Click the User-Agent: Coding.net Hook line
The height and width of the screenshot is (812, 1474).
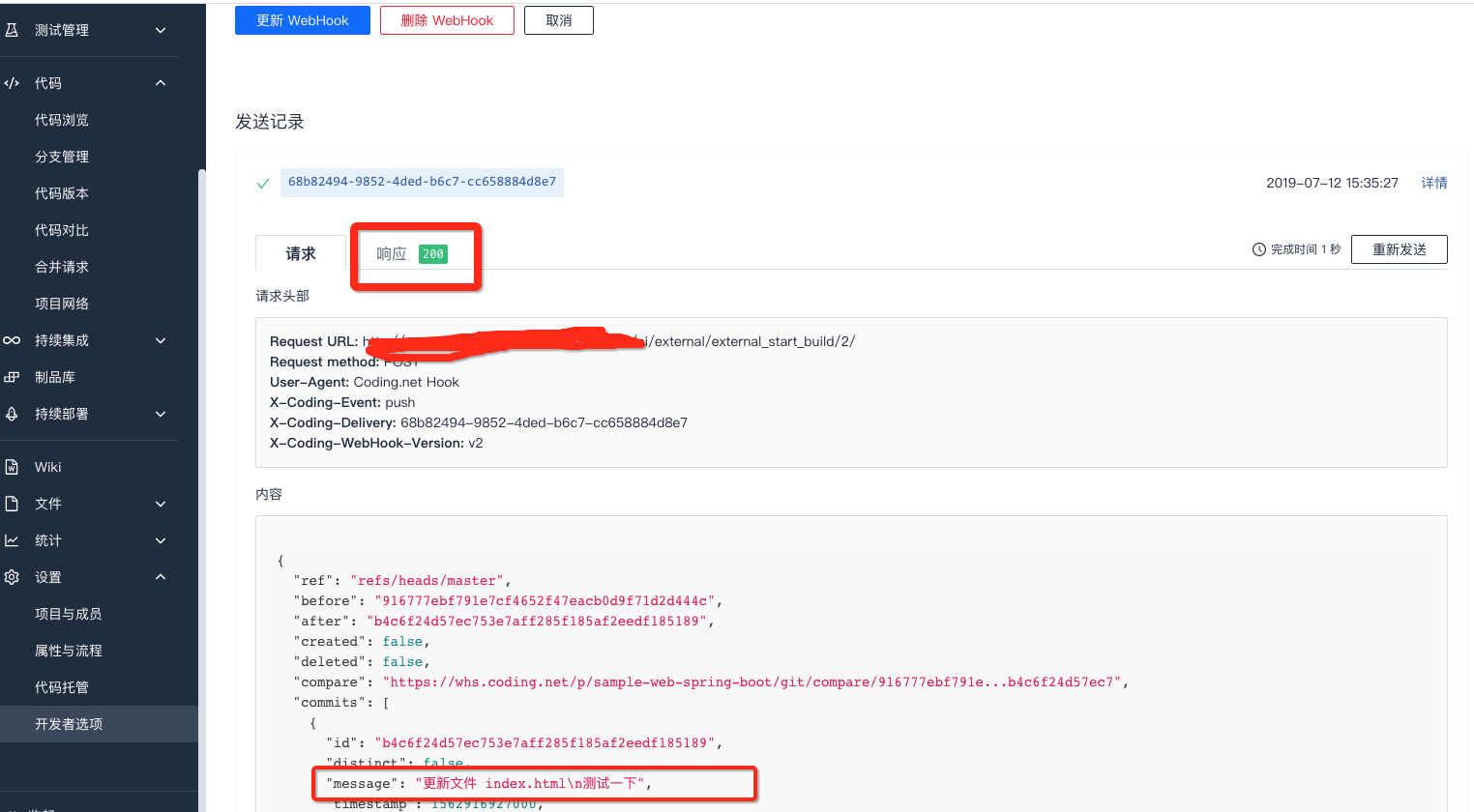[x=365, y=382]
